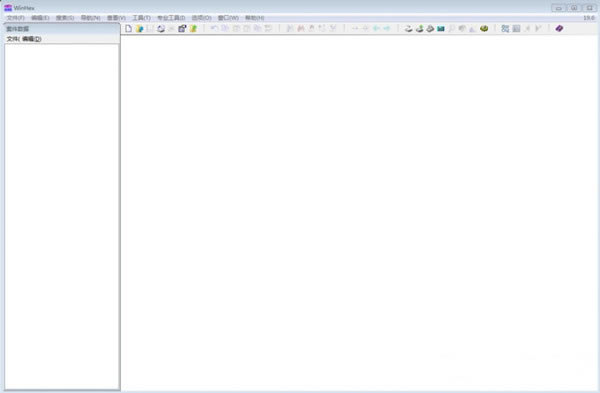The width and height of the screenshot is (600, 393).
Task: Click the grayed-out Undo arrow icon
Action: coord(214,29)
